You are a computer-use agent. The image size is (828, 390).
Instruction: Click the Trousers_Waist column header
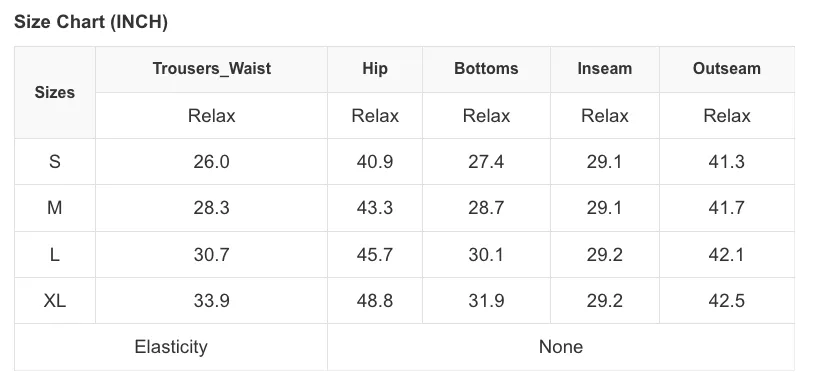click(x=211, y=69)
